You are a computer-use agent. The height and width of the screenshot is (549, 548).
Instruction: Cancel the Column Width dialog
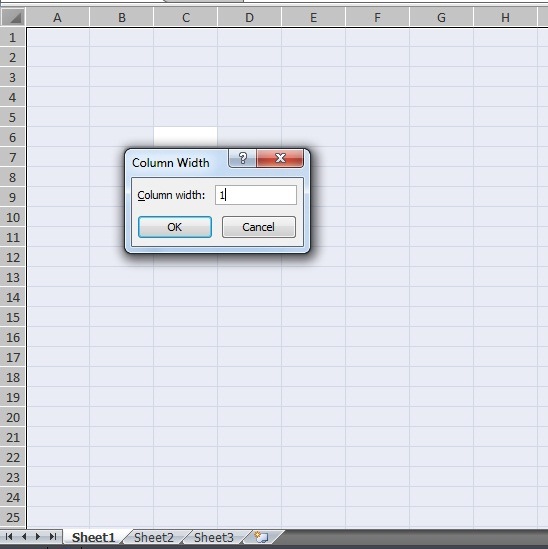click(258, 227)
